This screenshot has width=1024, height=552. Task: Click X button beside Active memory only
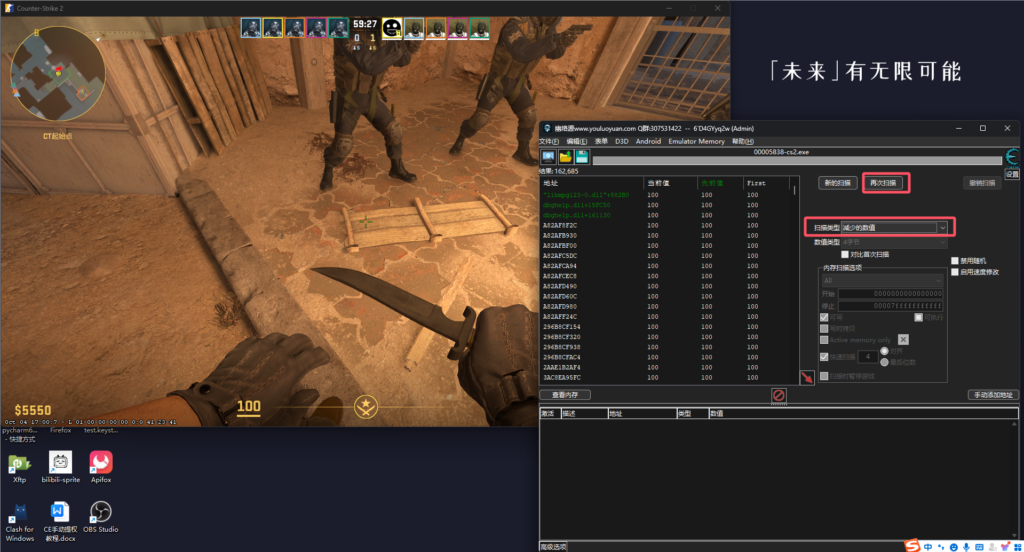[903, 340]
